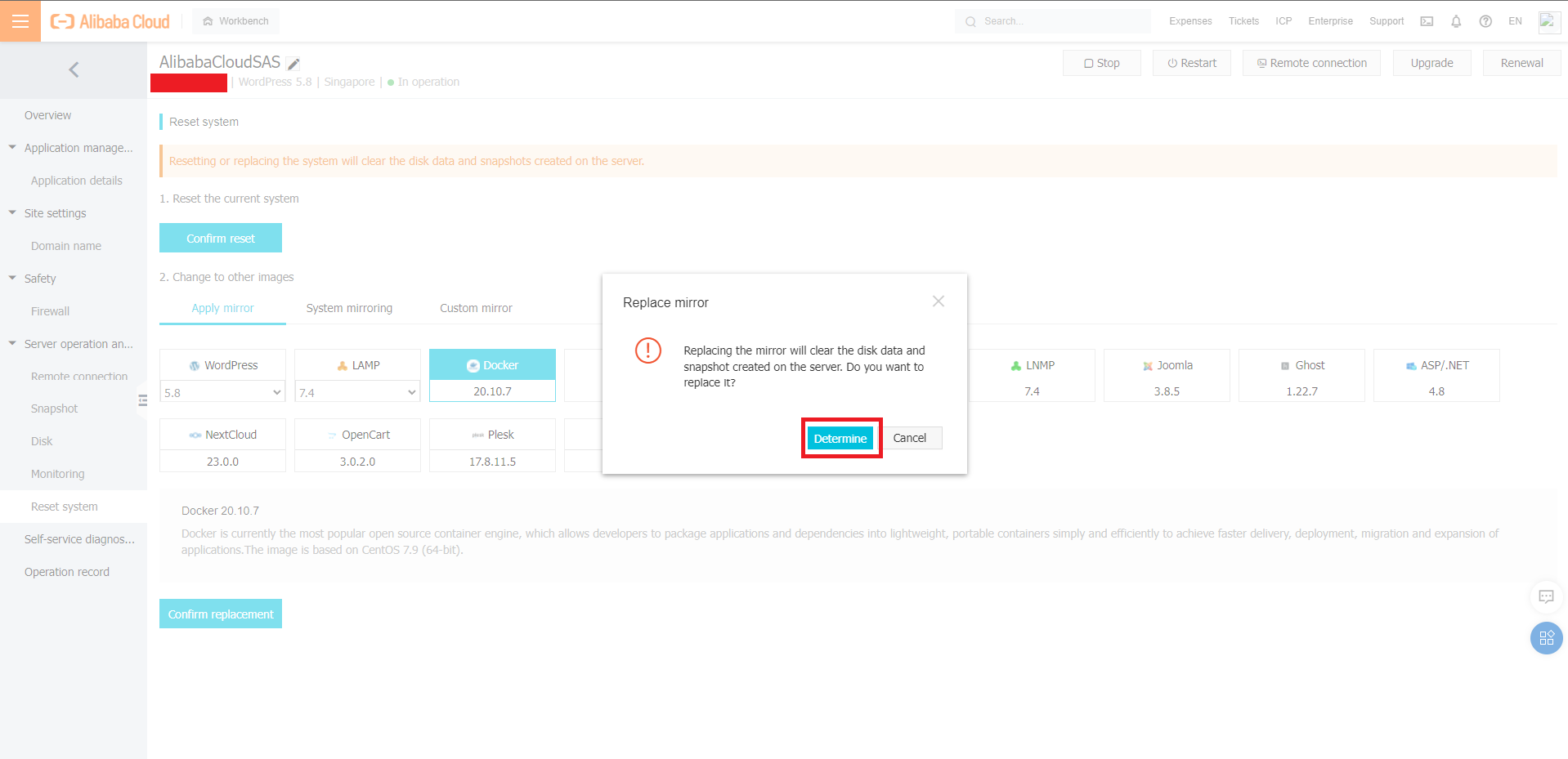1568x759 pixels.
Task: Open the Tickets menu
Action: pyautogui.click(x=1243, y=21)
